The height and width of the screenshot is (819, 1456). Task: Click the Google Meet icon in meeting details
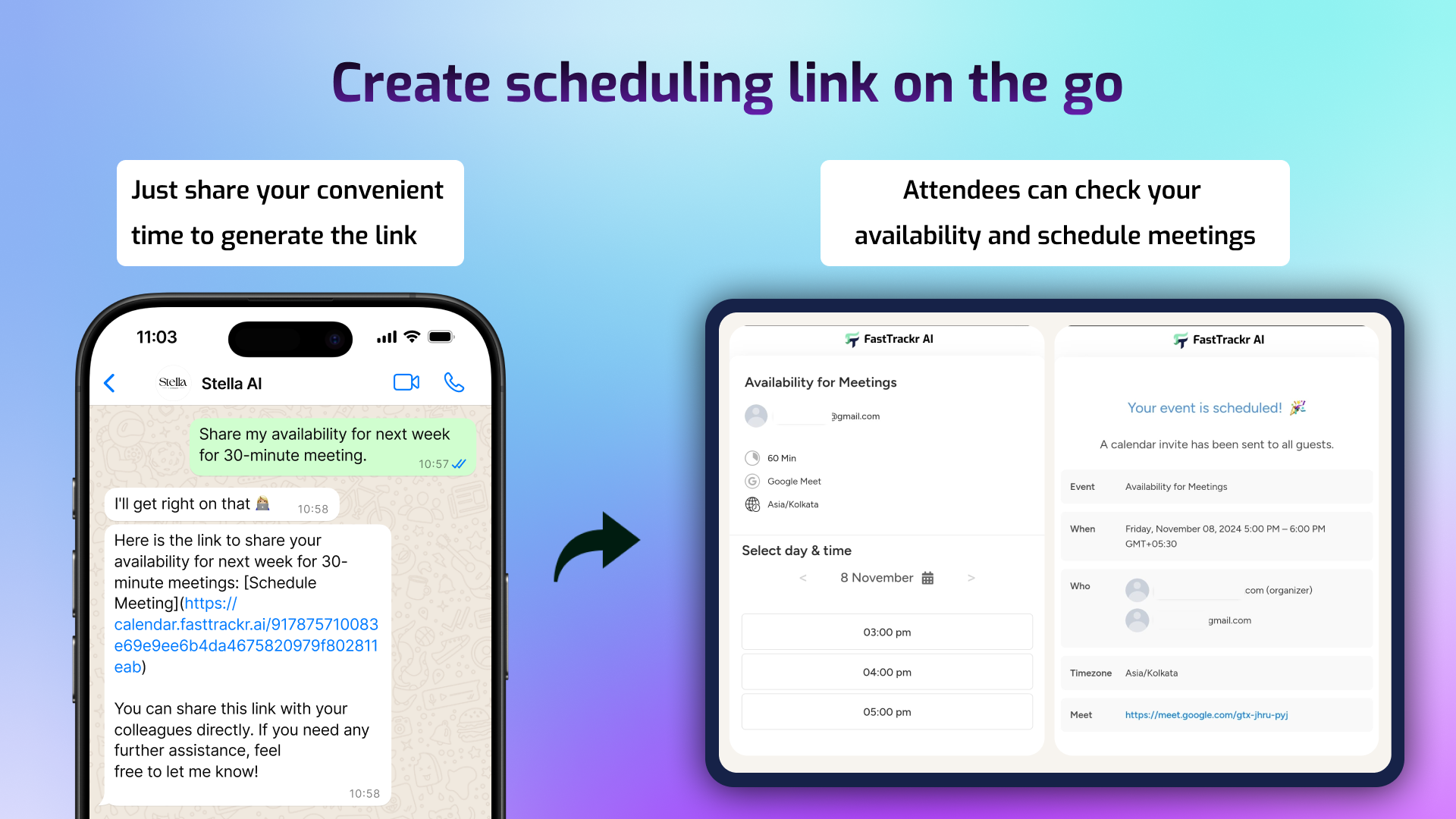tap(752, 481)
